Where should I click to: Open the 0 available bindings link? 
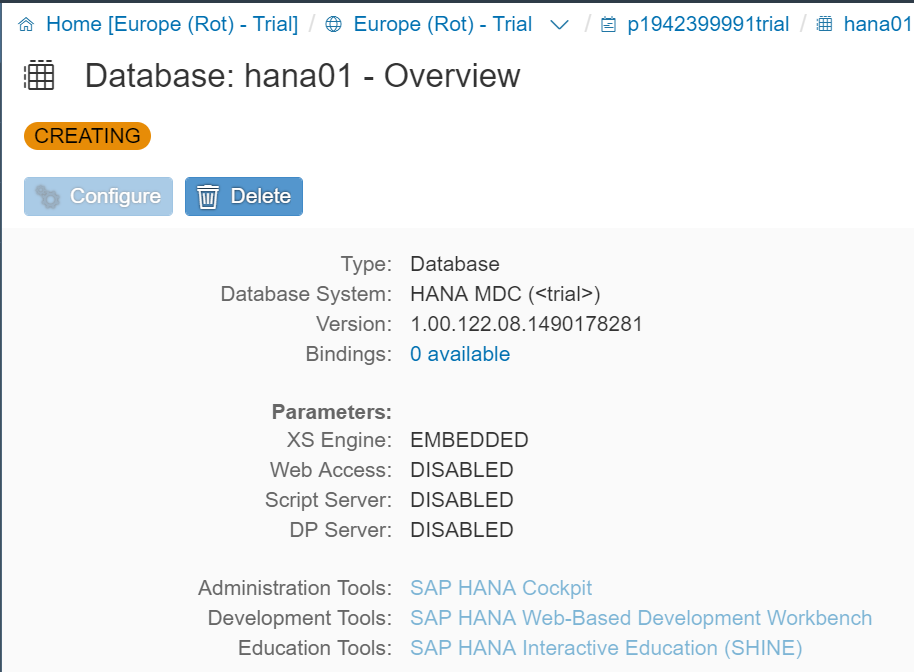pyautogui.click(x=460, y=354)
